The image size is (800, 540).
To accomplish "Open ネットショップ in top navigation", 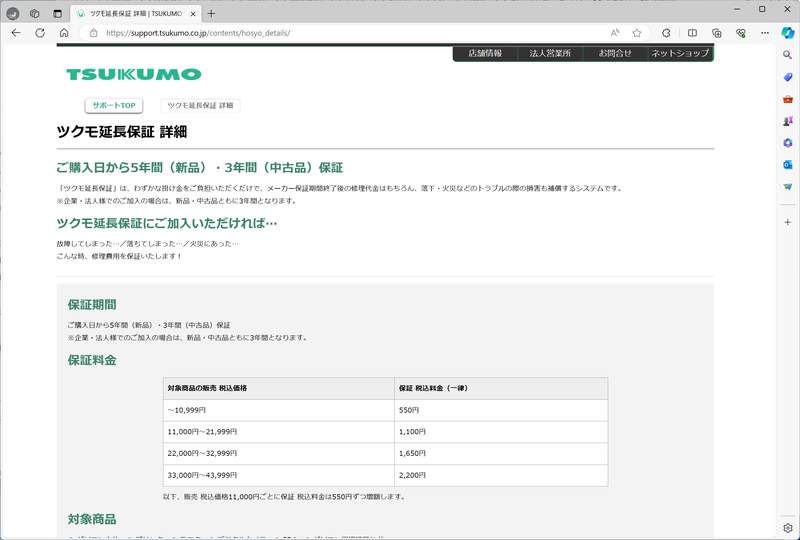I will click(x=680, y=53).
